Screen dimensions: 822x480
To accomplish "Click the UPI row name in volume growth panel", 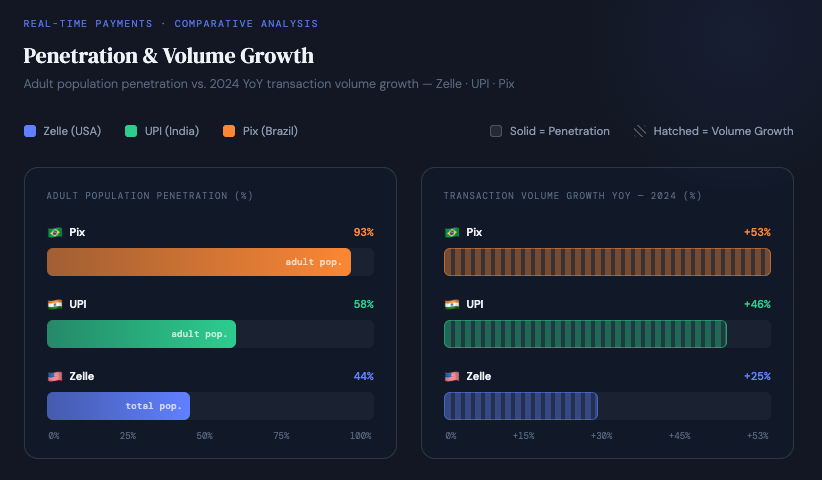I will point(475,304).
